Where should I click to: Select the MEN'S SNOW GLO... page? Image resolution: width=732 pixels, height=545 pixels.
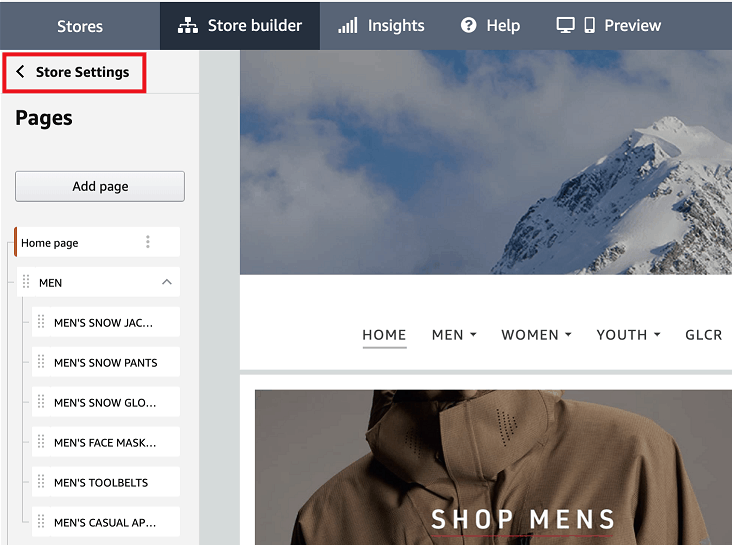coord(106,402)
